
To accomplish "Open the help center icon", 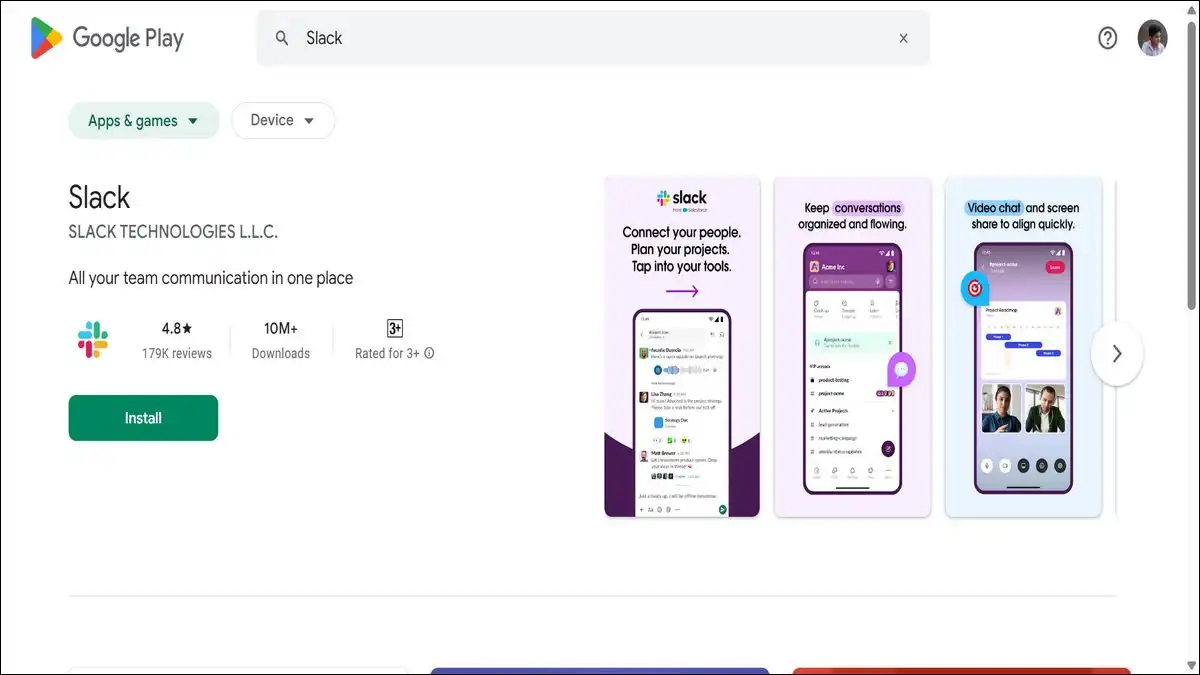I will (x=1107, y=38).
